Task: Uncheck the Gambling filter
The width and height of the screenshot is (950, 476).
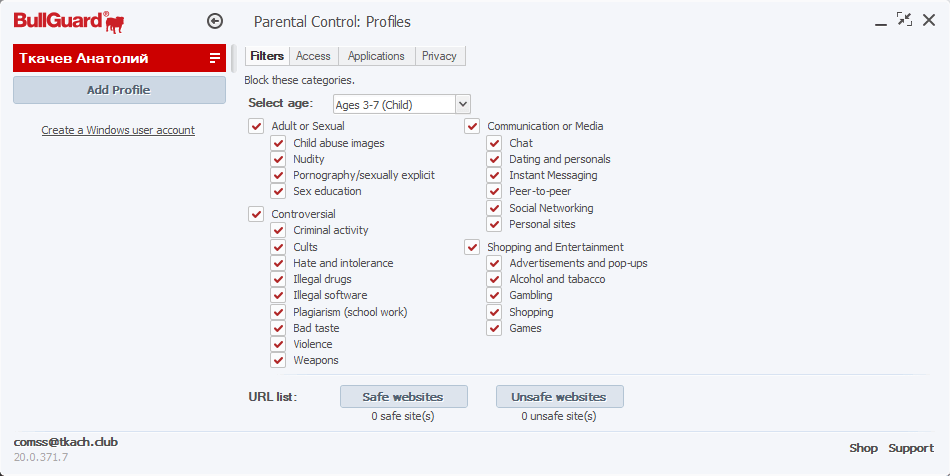Action: click(494, 295)
